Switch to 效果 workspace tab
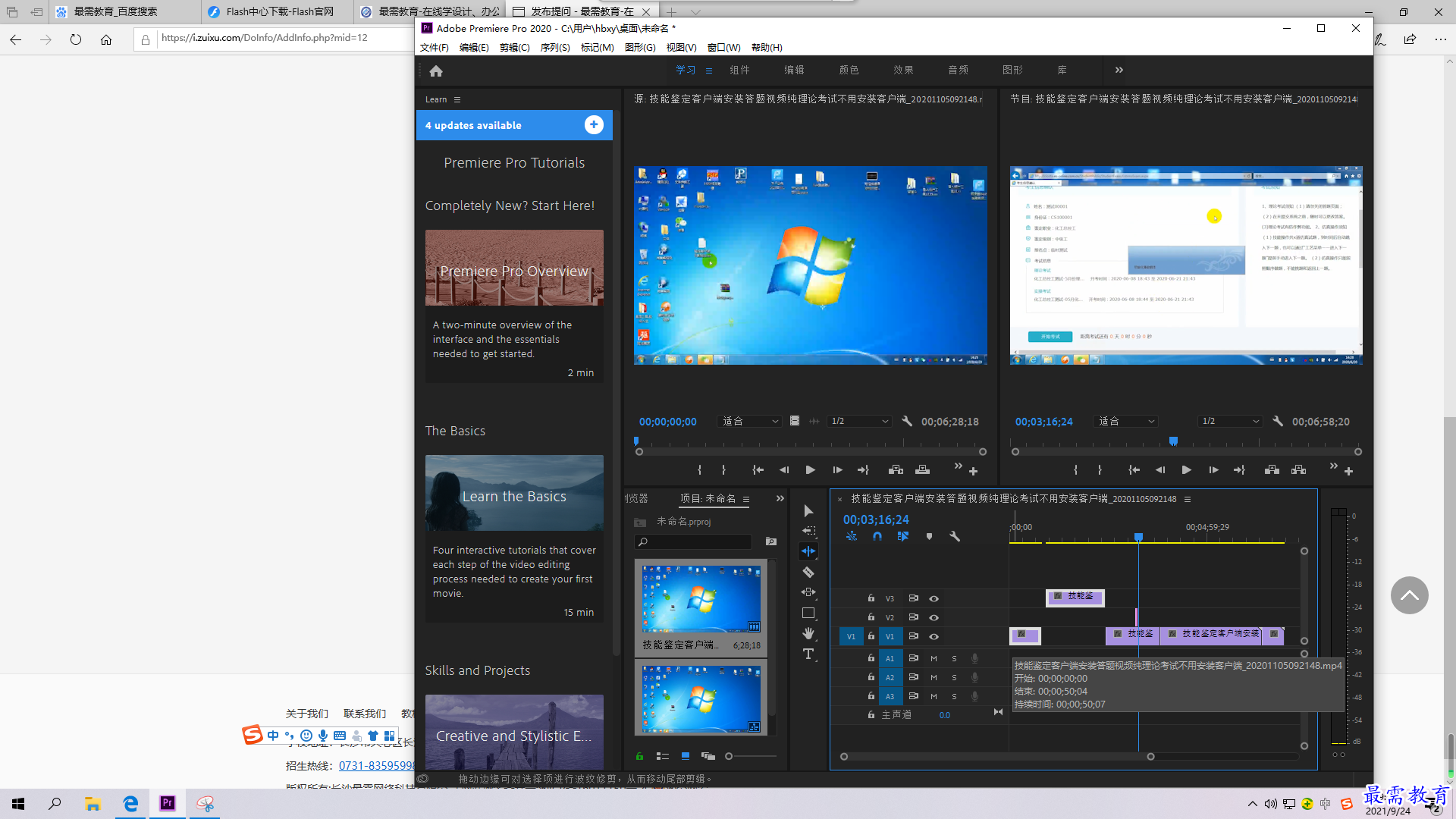The image size is (1456, 819). (x=904, y=70)
